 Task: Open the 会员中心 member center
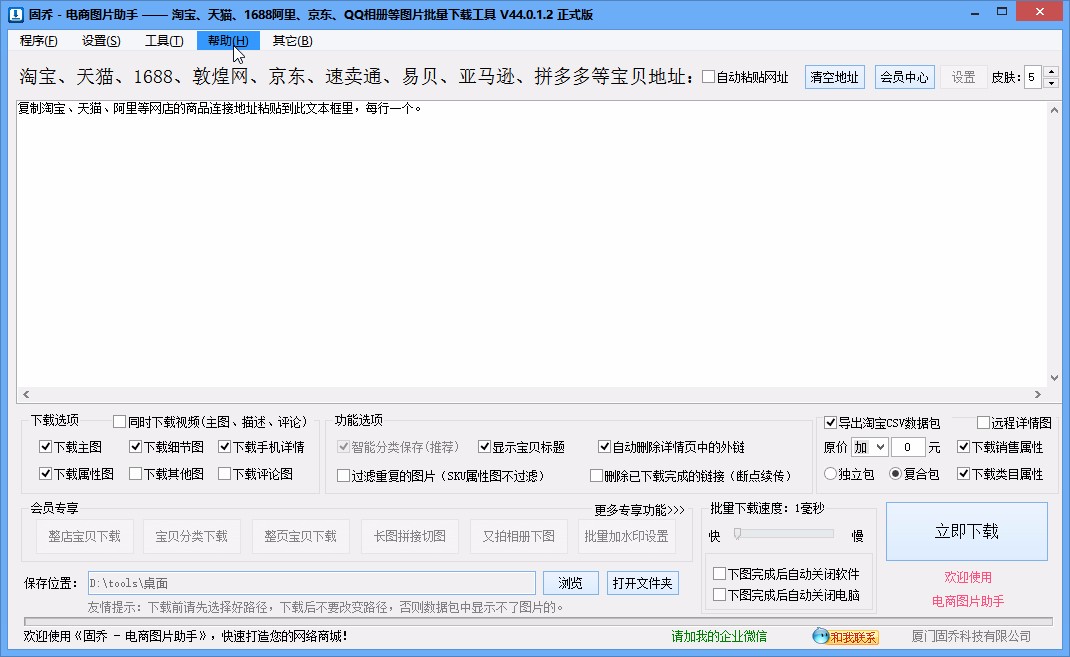pyautogui.click(x=904, y=76)
